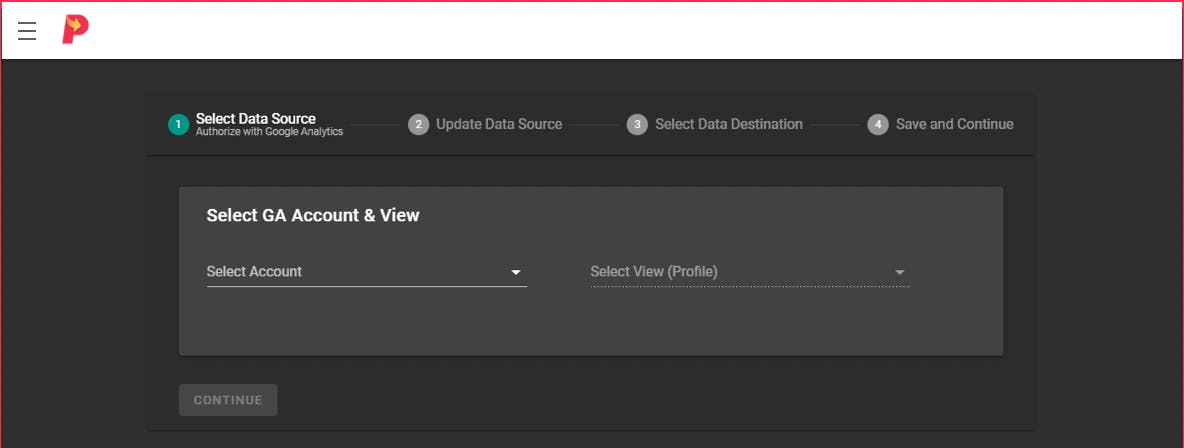The height and width of the screenshot is (448, 1184).
Task: Open the Select Account dropdown field
Action: tap(355, 272)
